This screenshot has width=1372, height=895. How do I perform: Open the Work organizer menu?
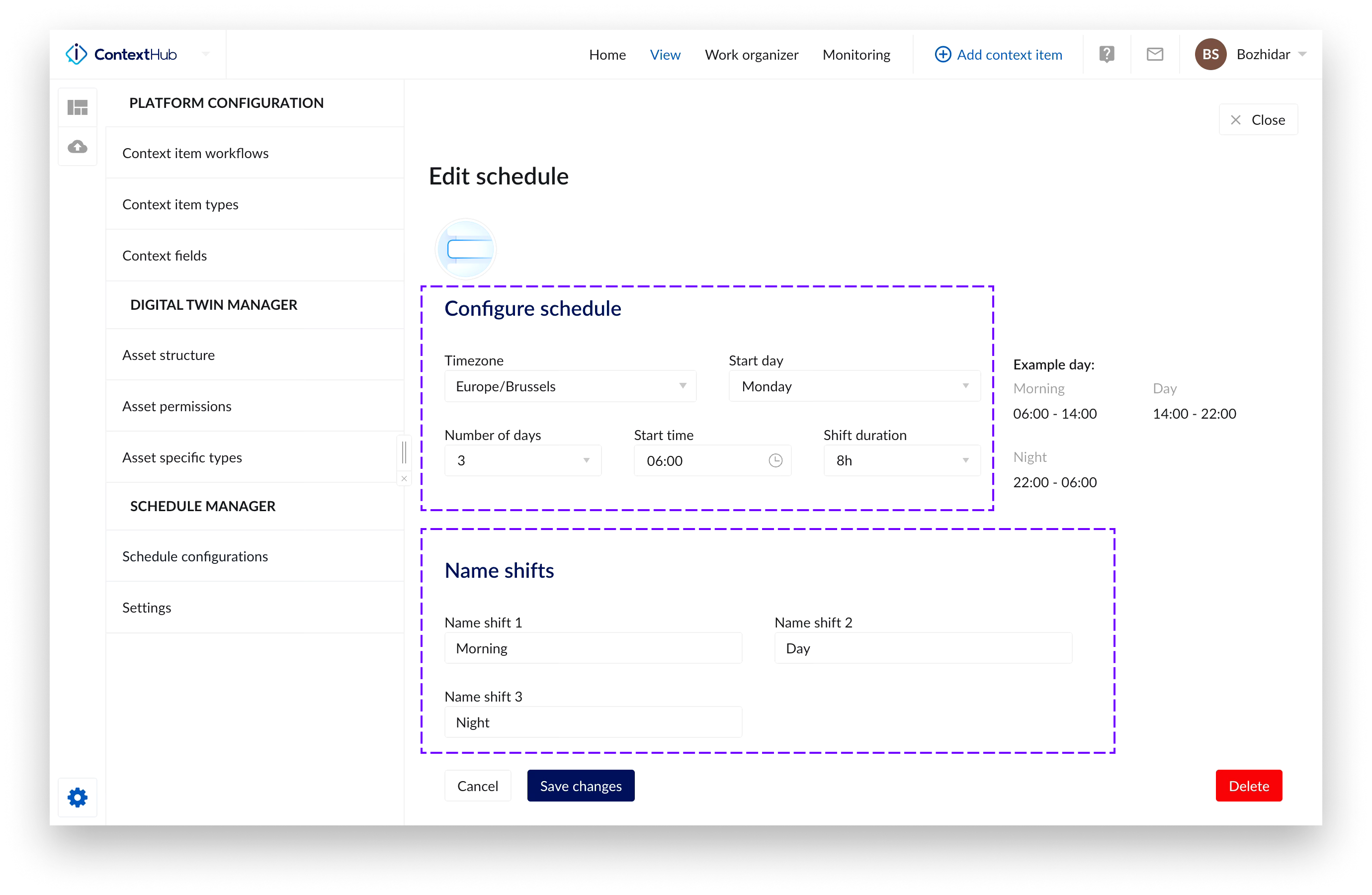coord(751,54)
